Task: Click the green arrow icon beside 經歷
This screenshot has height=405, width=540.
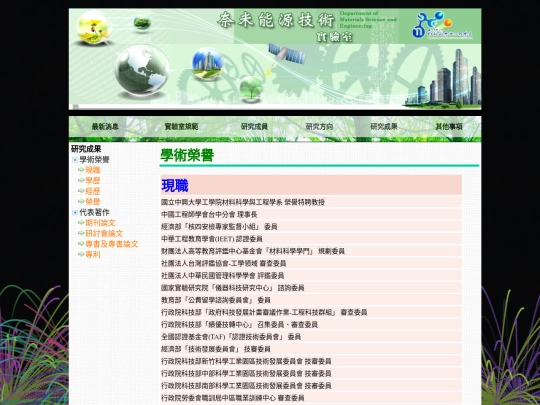Action: tap(81, 191)
